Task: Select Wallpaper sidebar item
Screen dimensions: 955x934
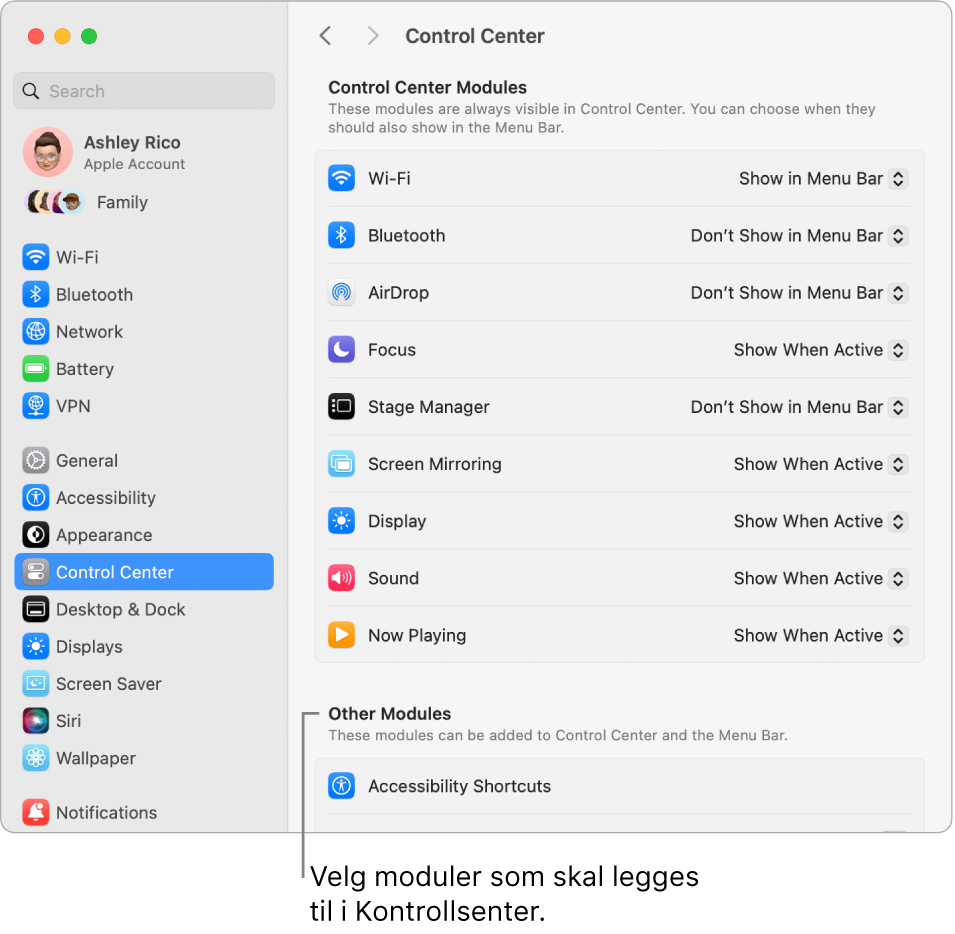Action: tap(144, 757)
